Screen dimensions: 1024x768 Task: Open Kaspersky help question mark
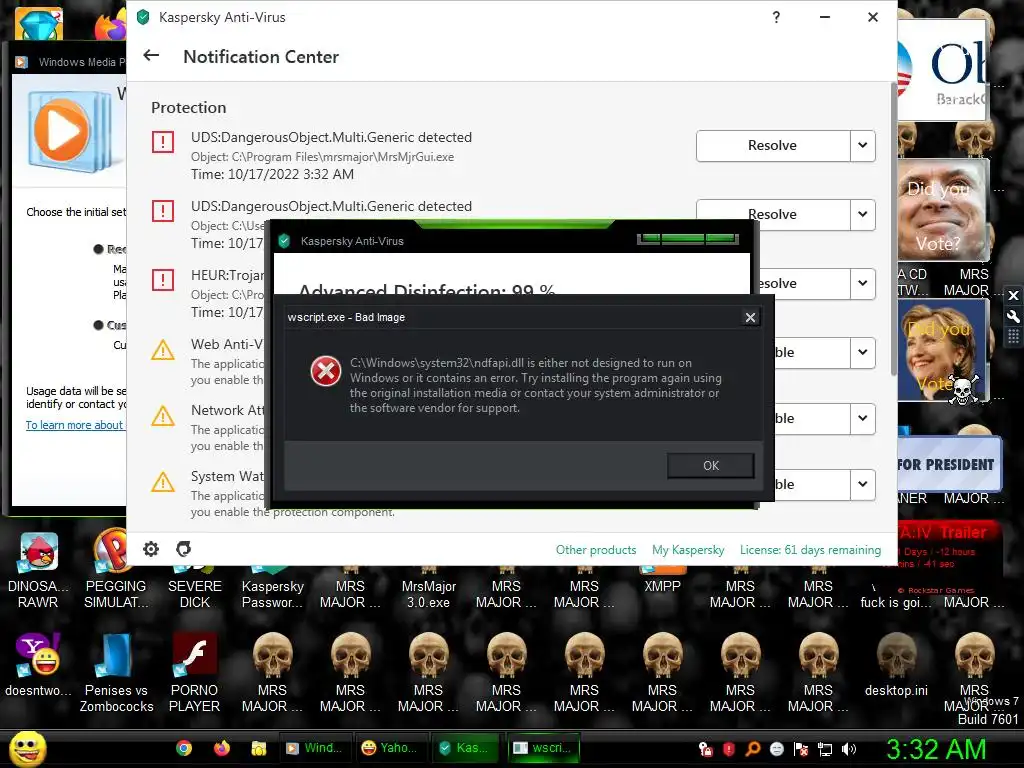(776, 17)
